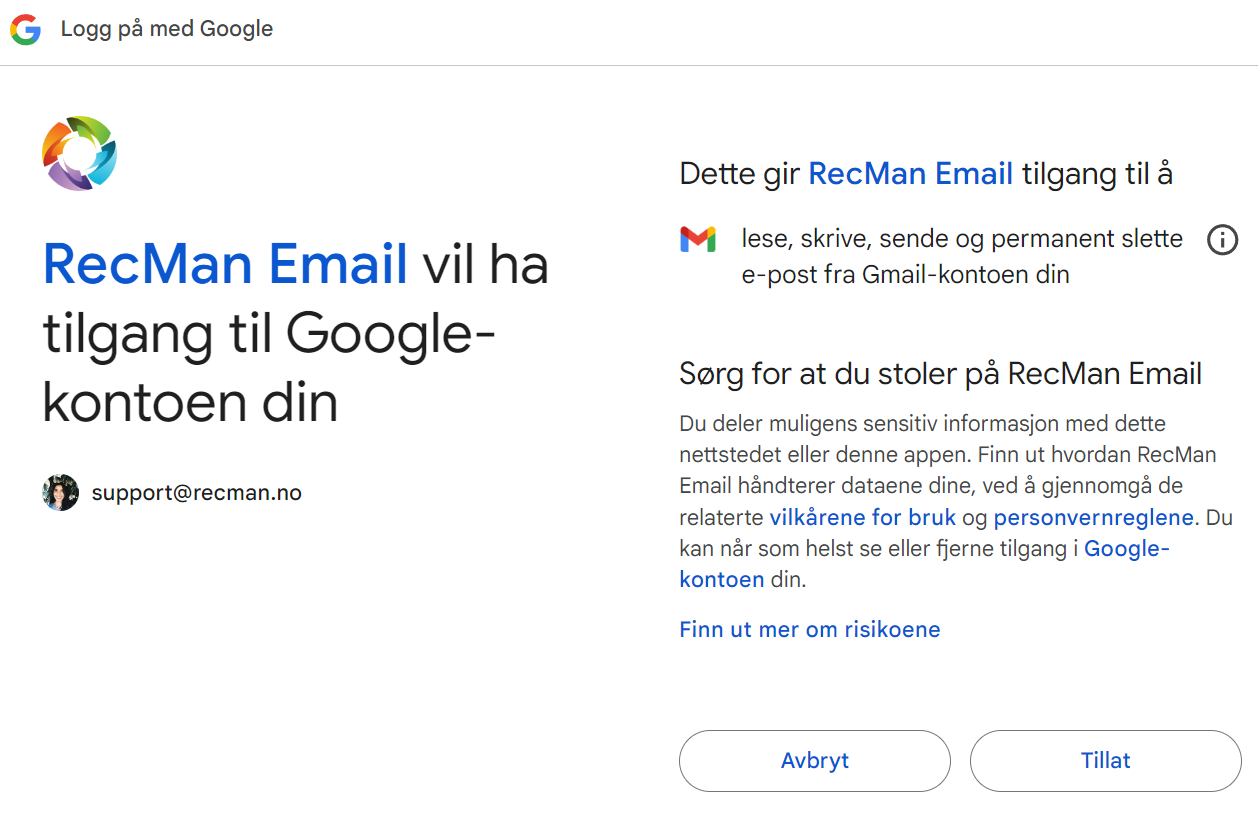
Task: Click the account profile avatar picture
Action: point(60,492)
